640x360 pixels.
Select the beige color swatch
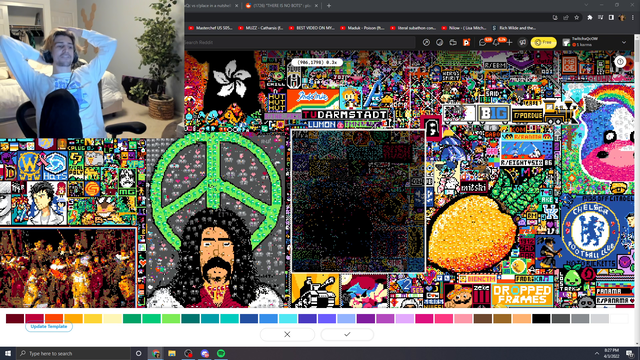pyautogui.click(x=522, y=318)
